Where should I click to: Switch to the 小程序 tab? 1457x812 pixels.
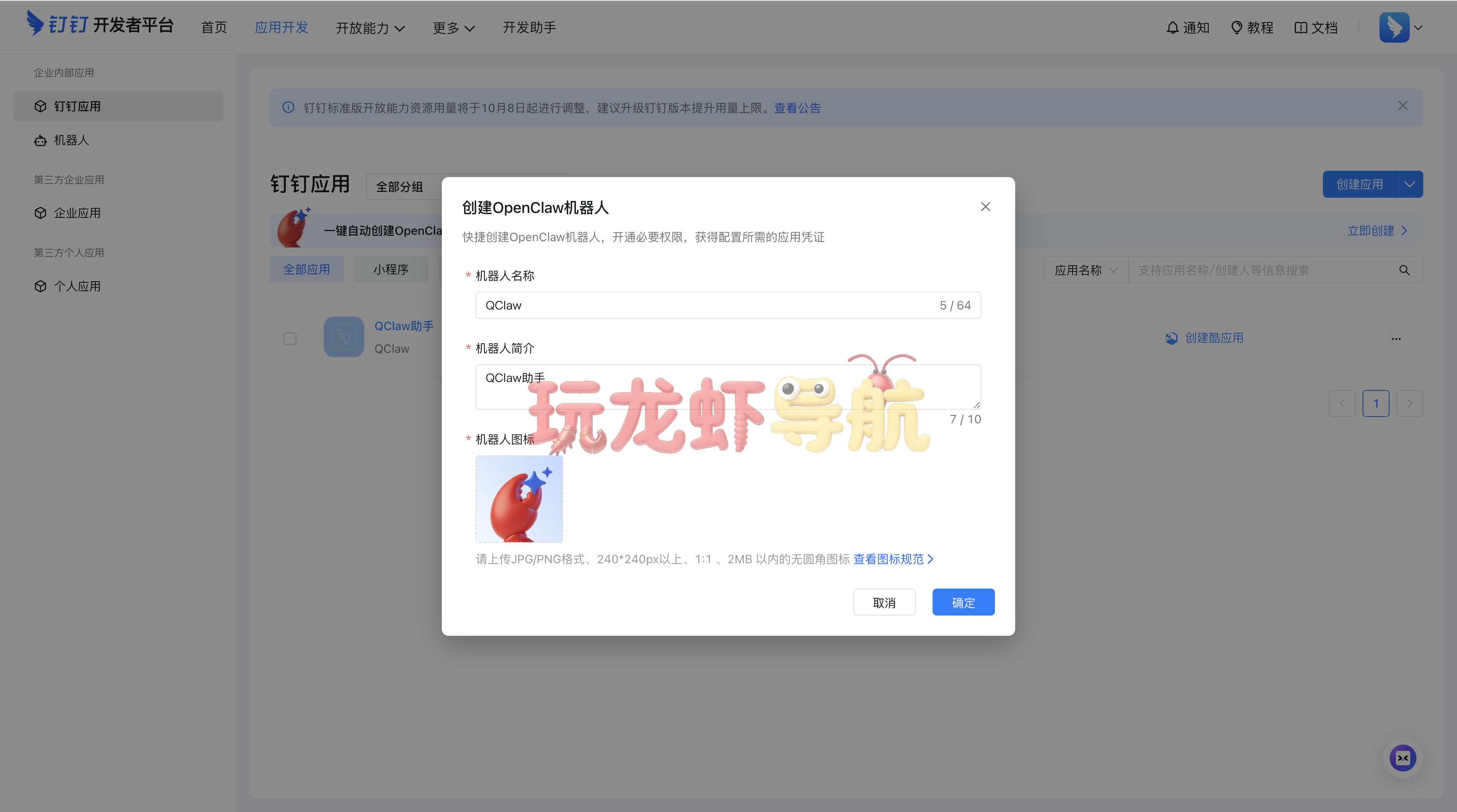pos(391,270)
